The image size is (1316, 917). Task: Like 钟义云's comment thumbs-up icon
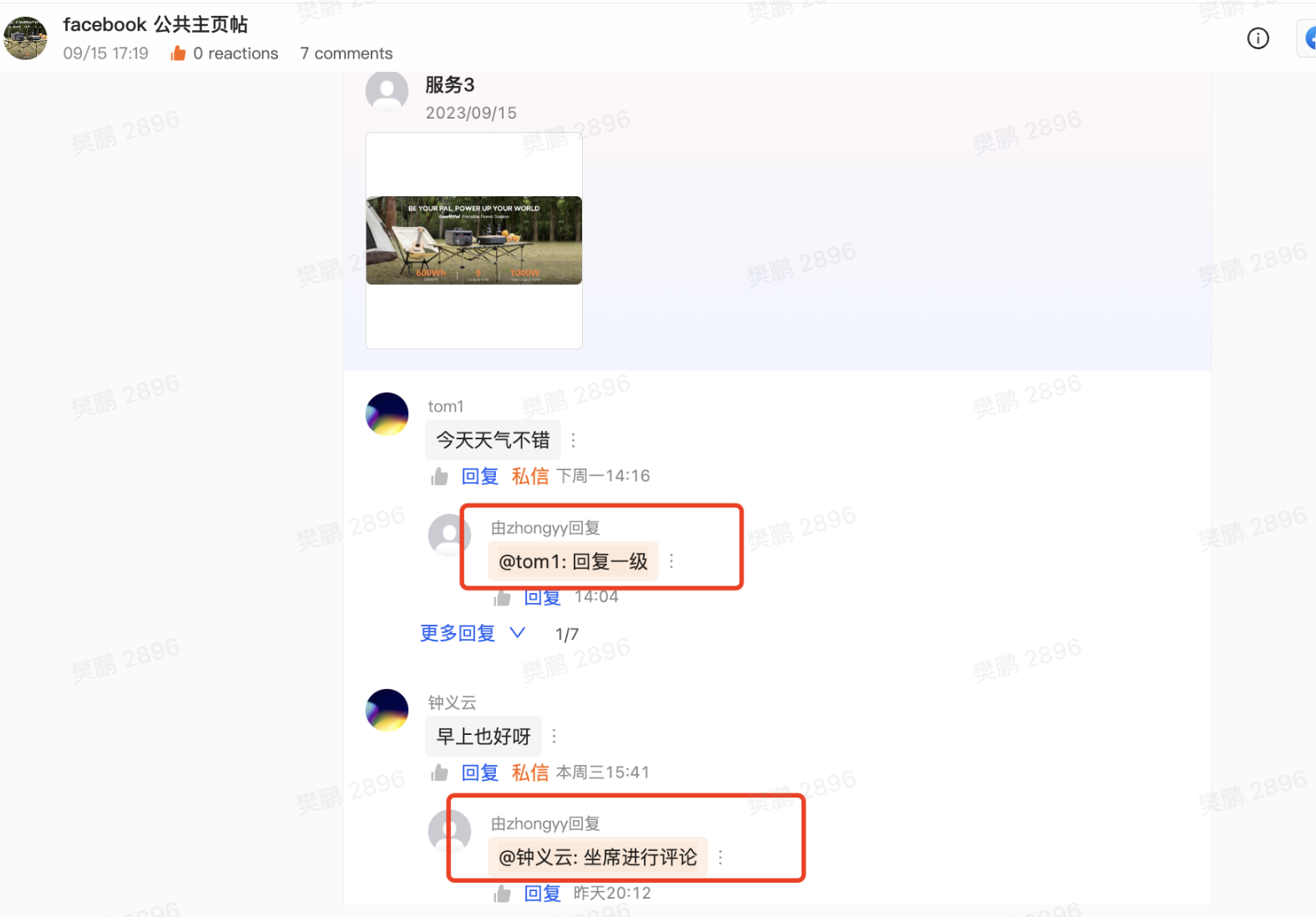[439, 773]
